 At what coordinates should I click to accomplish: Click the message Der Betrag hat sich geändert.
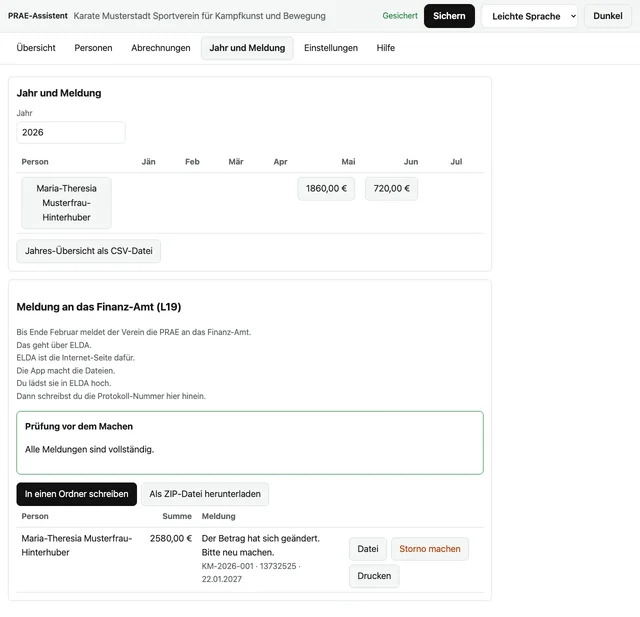coord(260,538)
